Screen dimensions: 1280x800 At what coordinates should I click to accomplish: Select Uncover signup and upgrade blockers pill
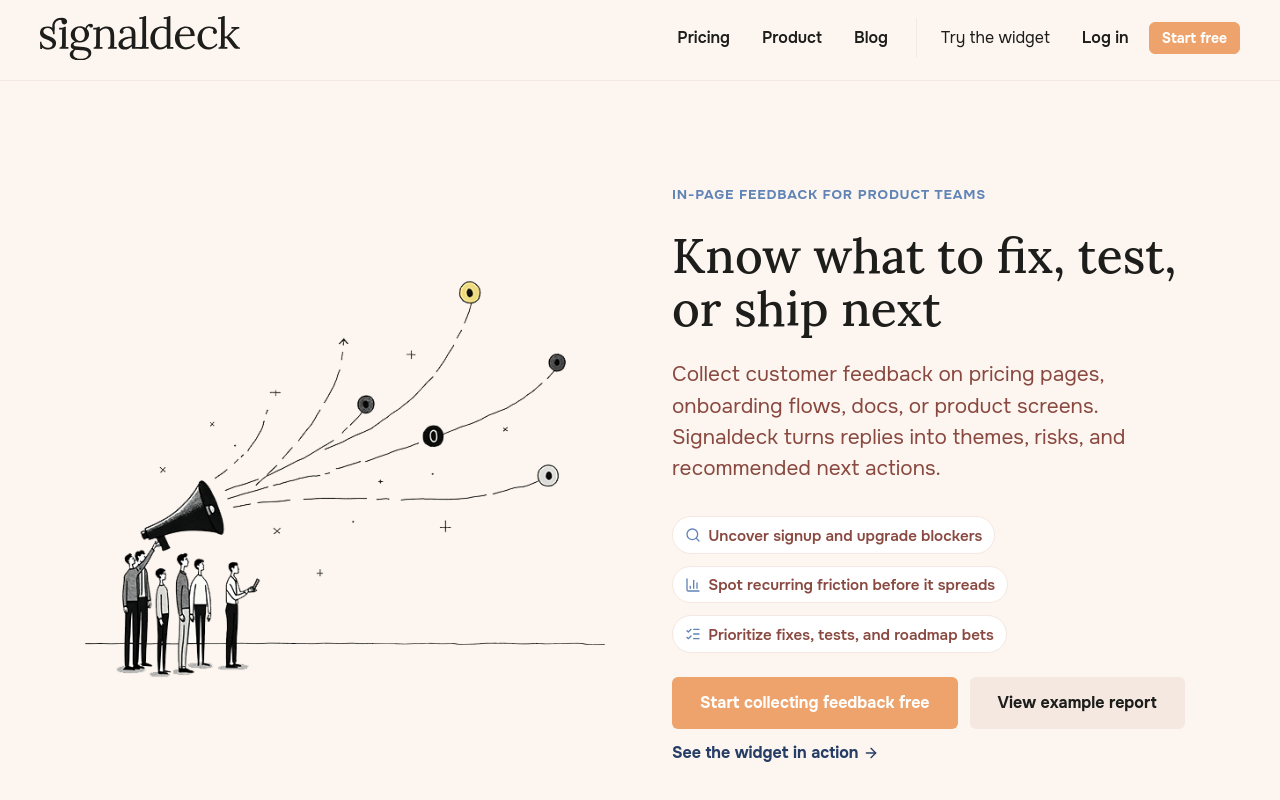point(833,535)
